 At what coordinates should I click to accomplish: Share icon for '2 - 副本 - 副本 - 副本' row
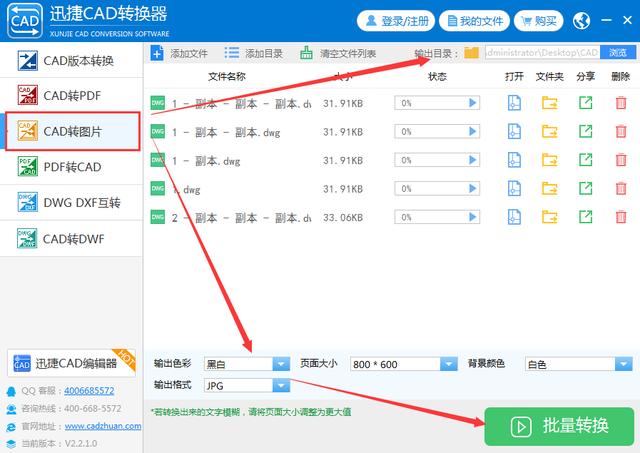585,217
